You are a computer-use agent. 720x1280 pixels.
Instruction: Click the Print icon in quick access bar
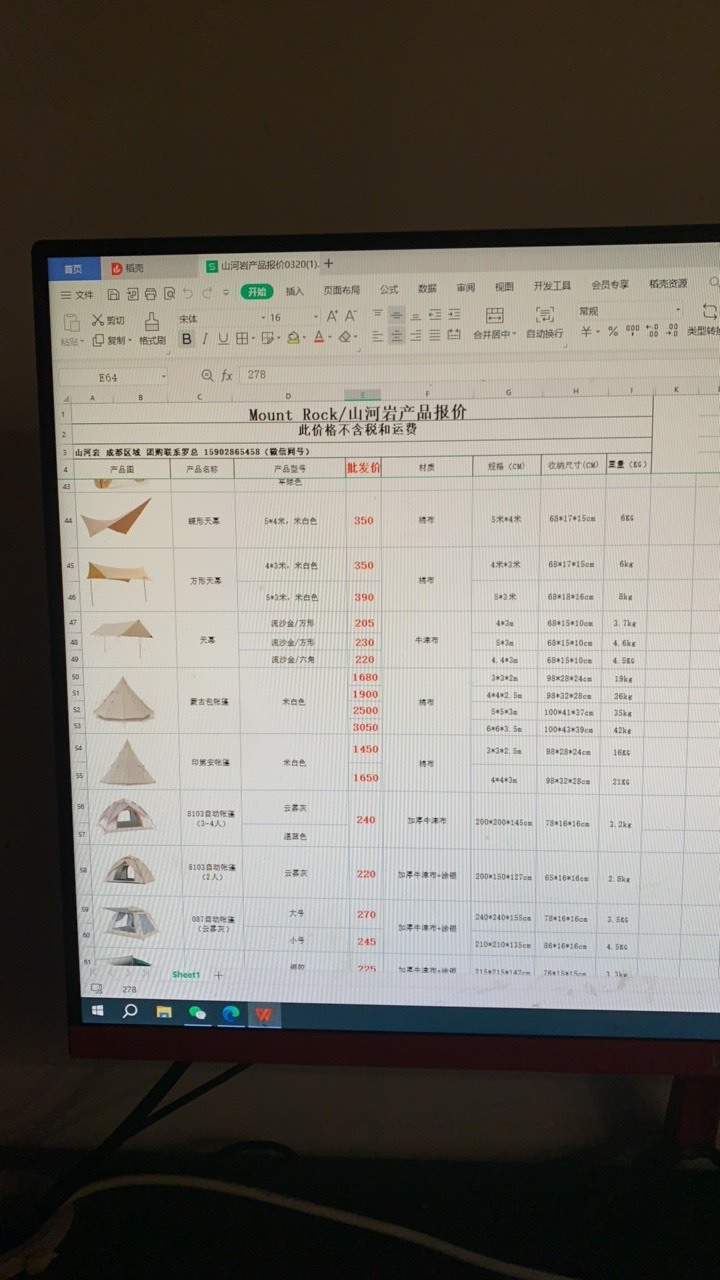[151, 293]
